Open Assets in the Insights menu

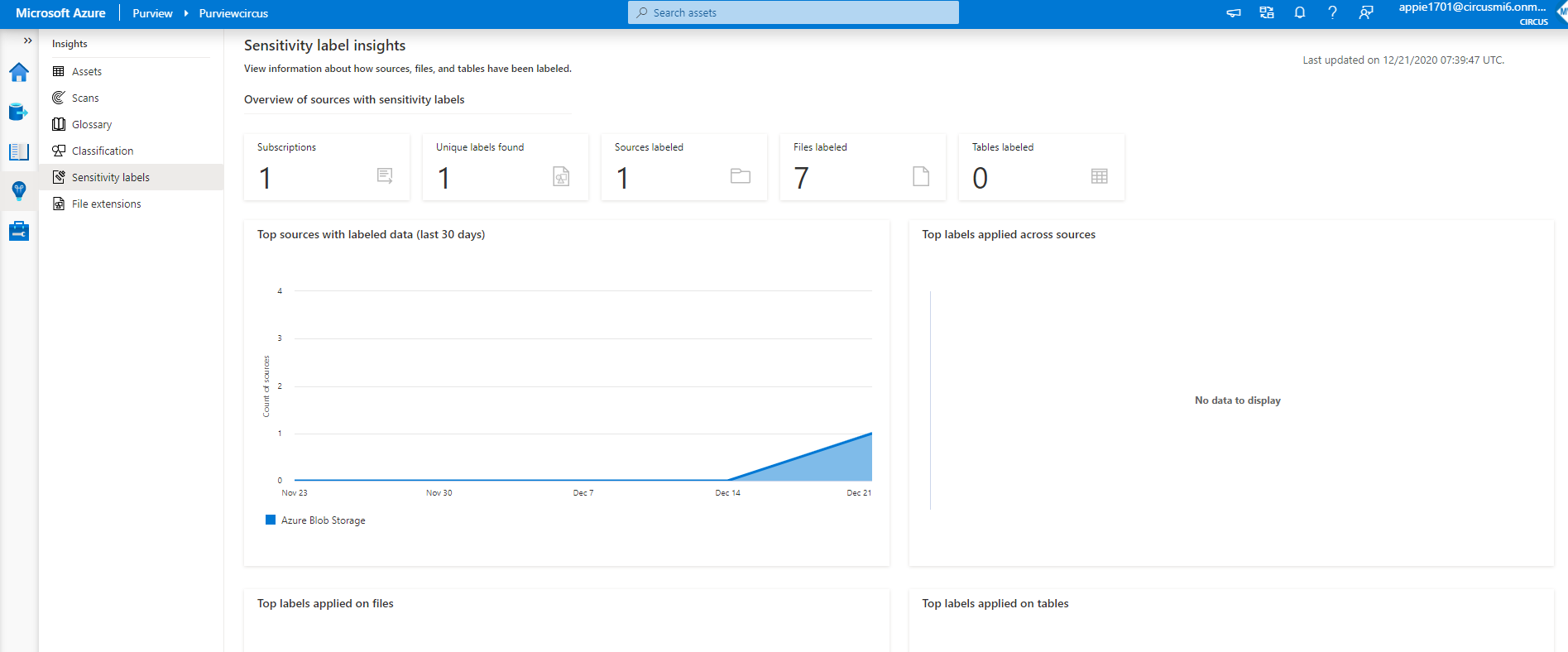[86, 72]
